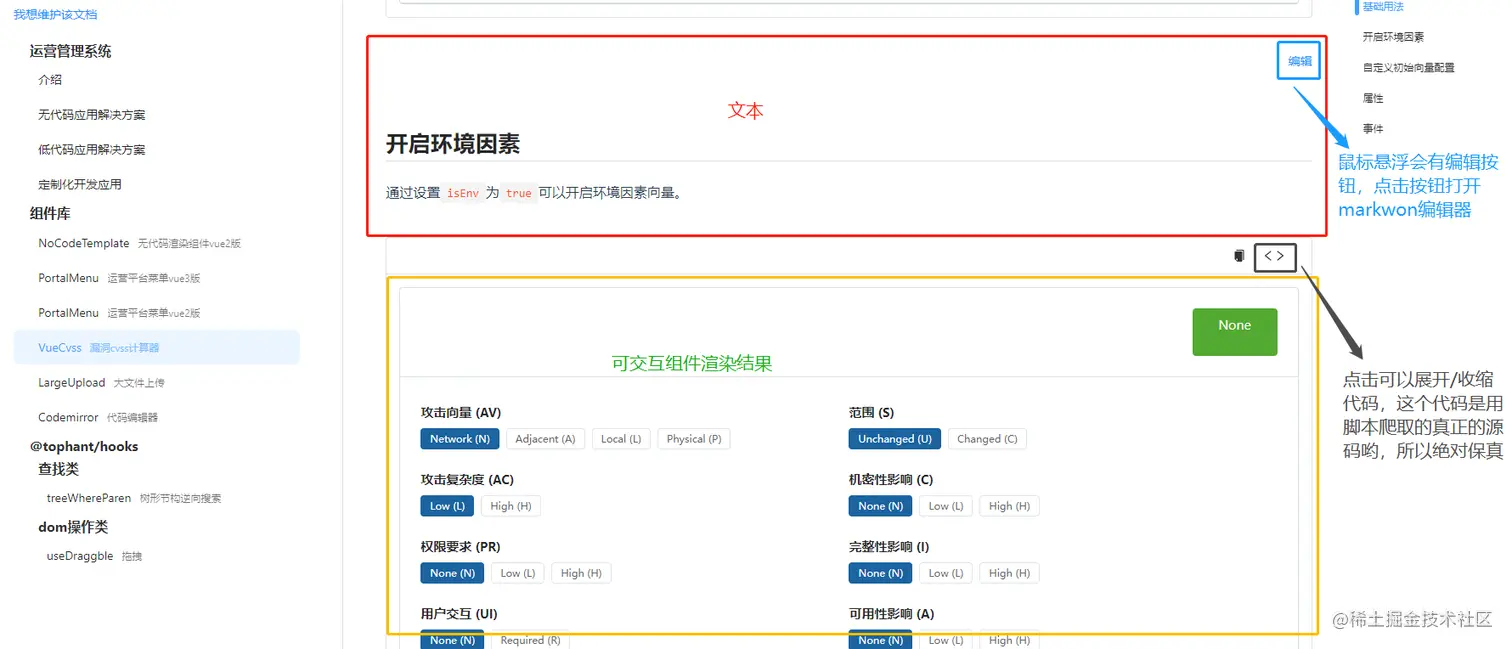
Task: Click the isEnv inline code
Action: tap(463, 193)
